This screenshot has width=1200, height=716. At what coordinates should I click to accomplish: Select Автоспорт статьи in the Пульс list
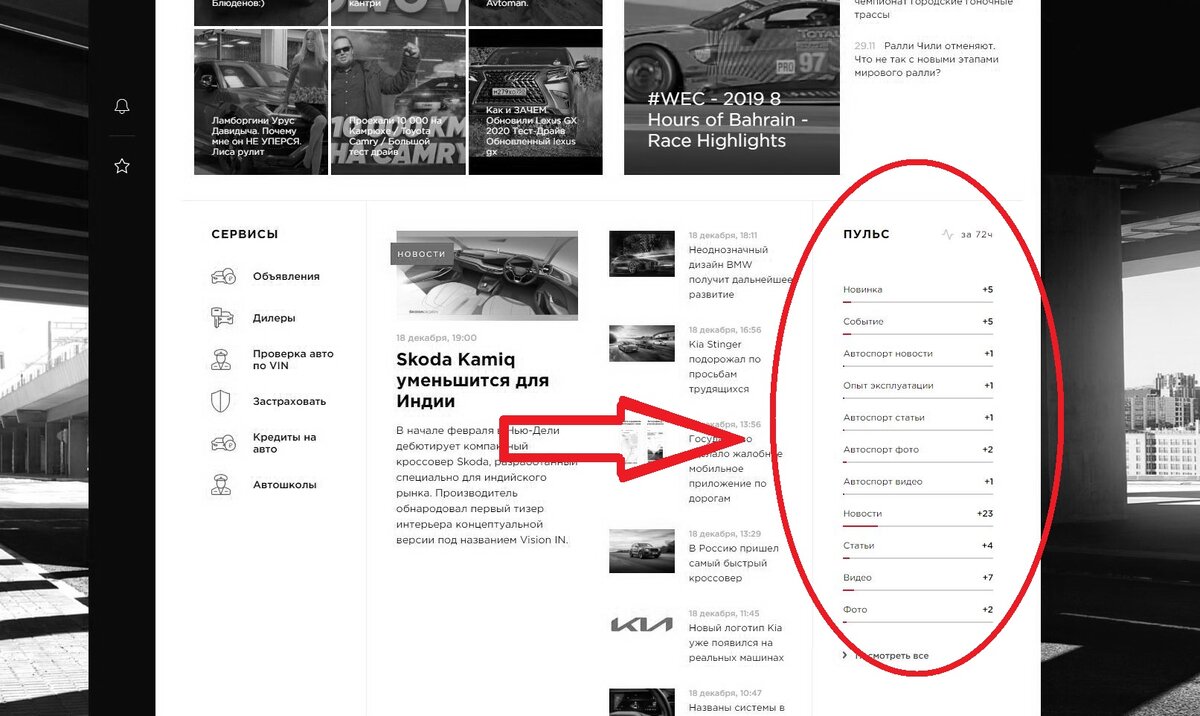tap(918, 418)
